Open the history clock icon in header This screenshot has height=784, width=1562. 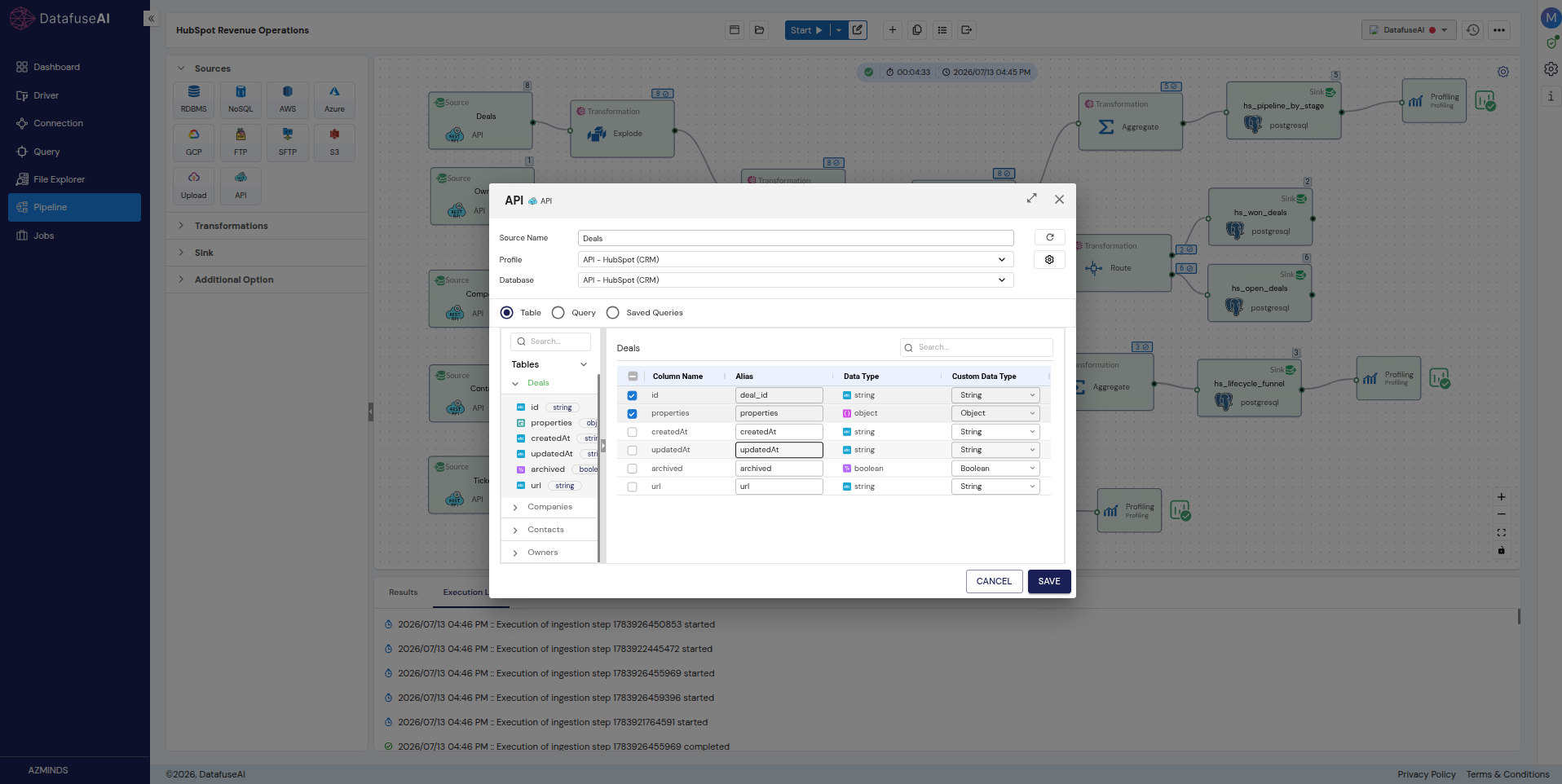pyautogui.click(x=1473, y=30)
